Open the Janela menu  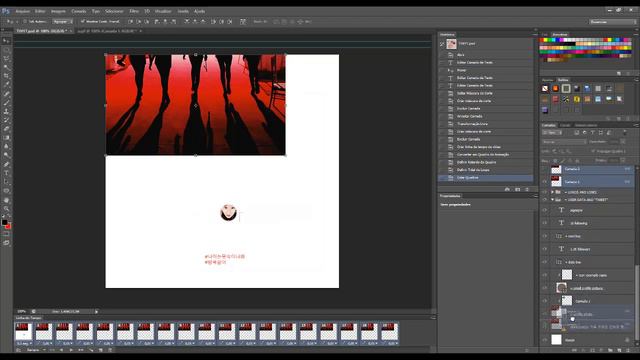(x=183, y=11)
